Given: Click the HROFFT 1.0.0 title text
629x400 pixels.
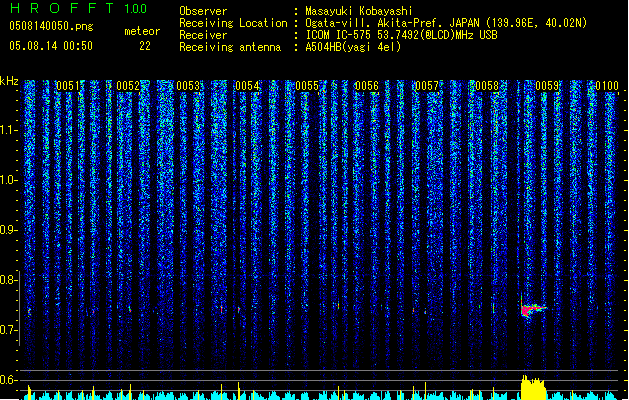Looking at the screenshot, I should coord(79,8).
